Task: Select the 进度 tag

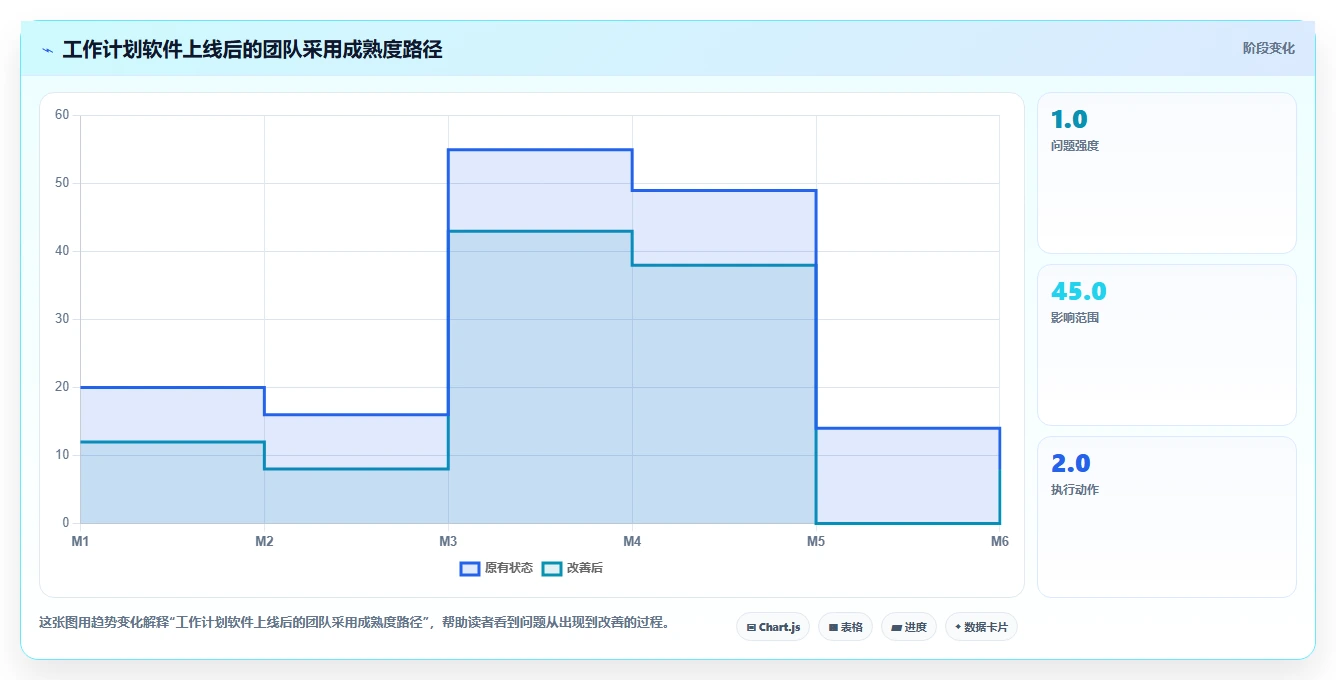Action: pyautogui.click(x=908, y=627)
